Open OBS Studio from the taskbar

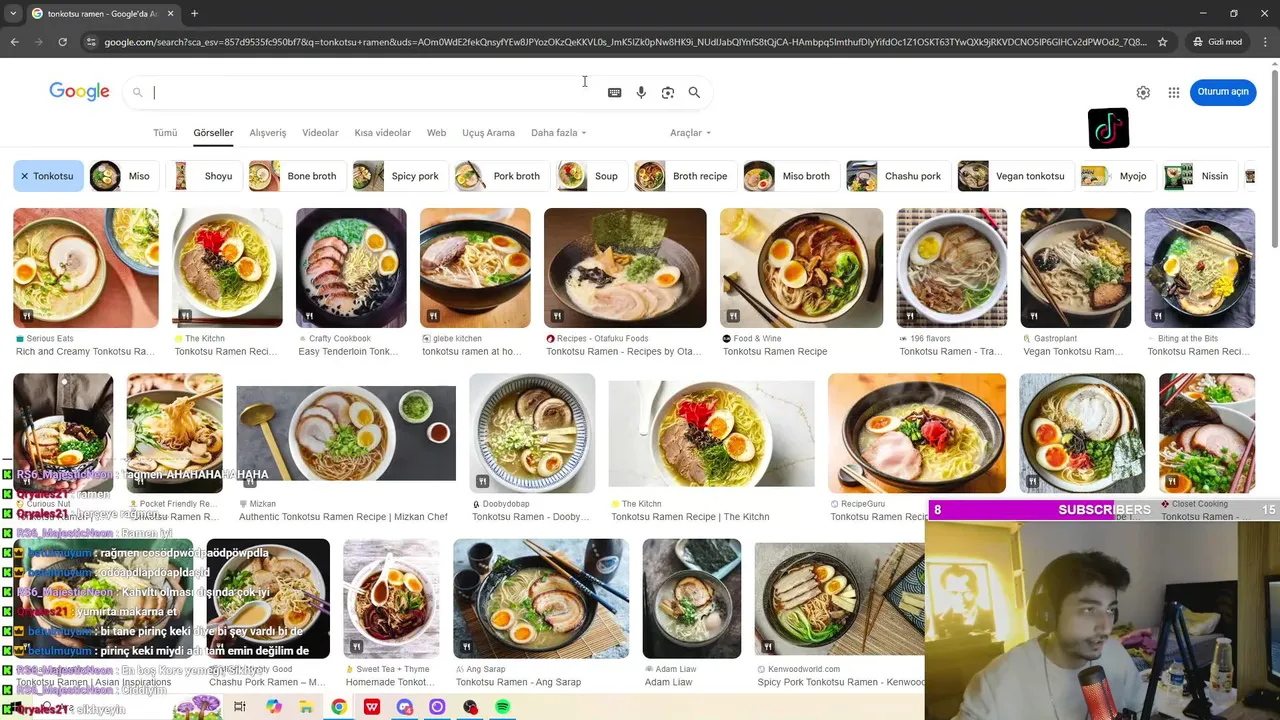[x=470, y=707]
